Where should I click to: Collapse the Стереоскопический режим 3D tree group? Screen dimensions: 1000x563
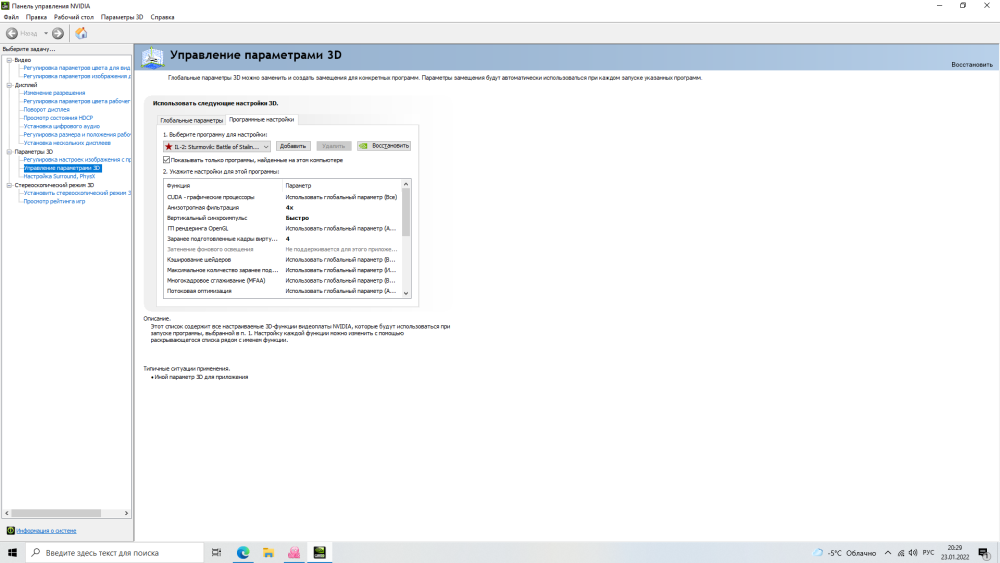pyautogui.click(x=10, y=185)
